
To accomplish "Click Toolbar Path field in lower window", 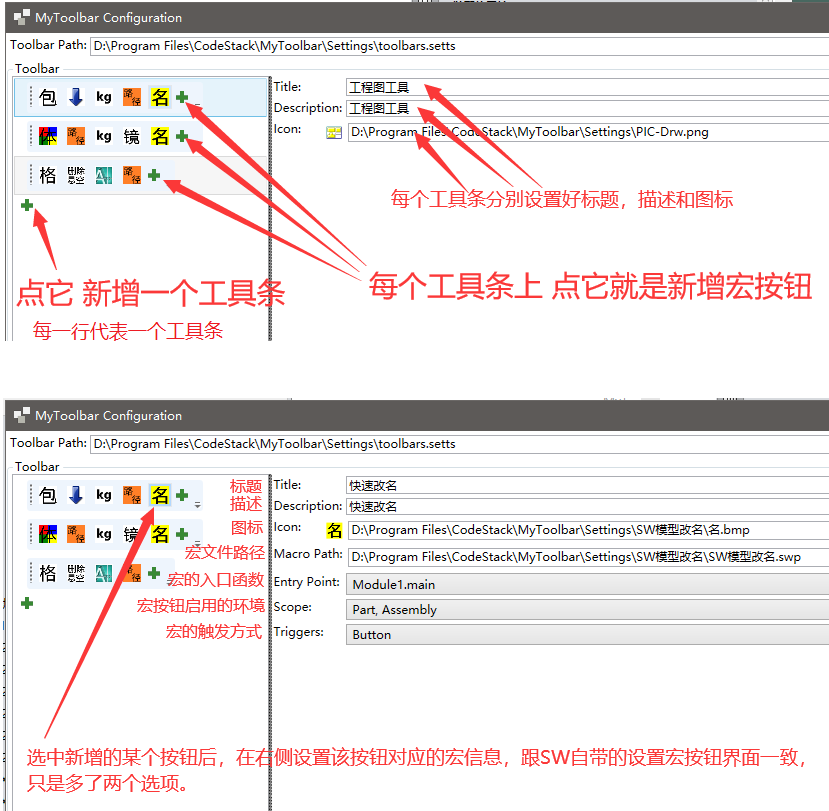I will click(459, 444).
